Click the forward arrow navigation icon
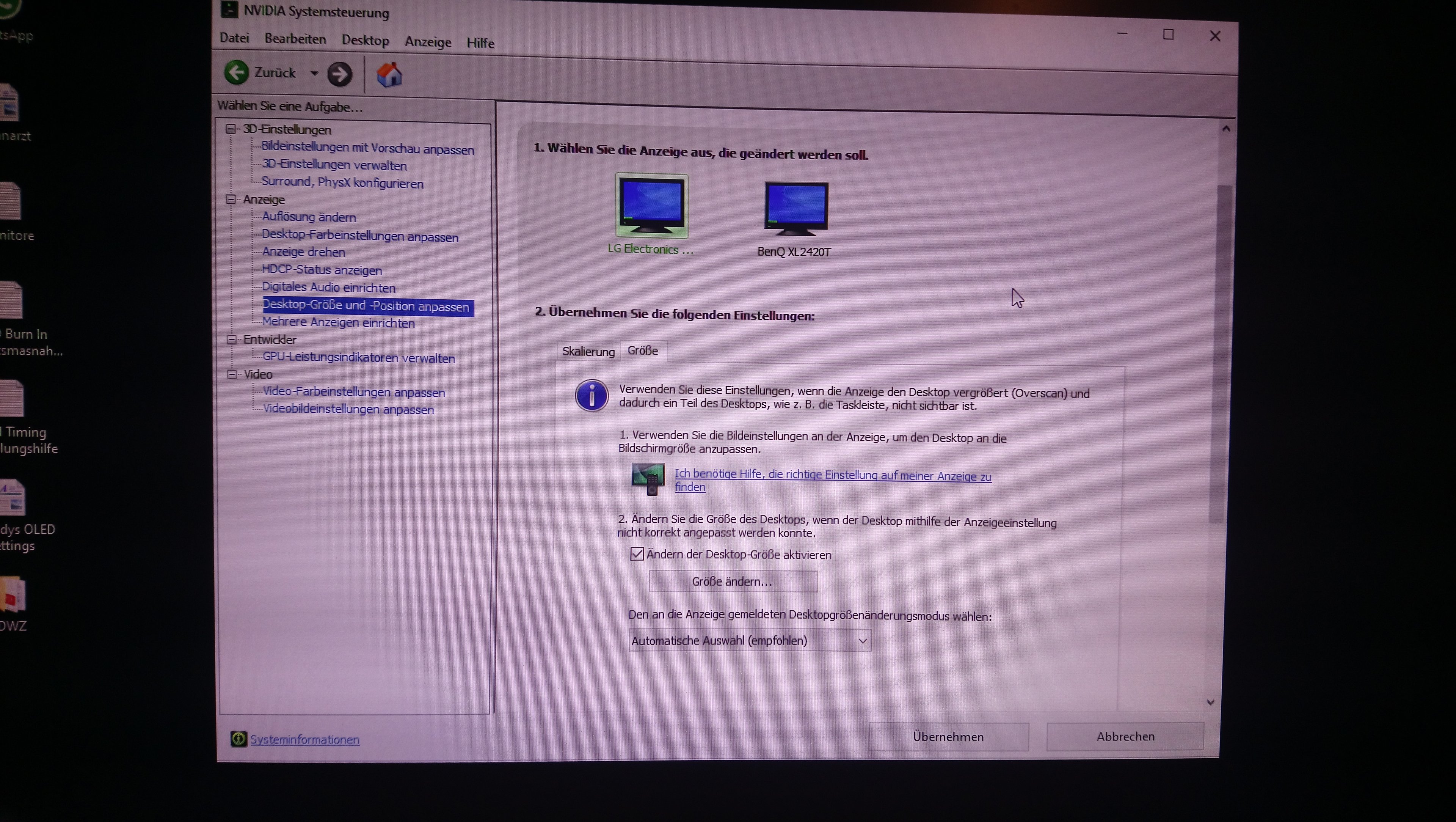The image size is (1456, 822). (x=339, y=74)
